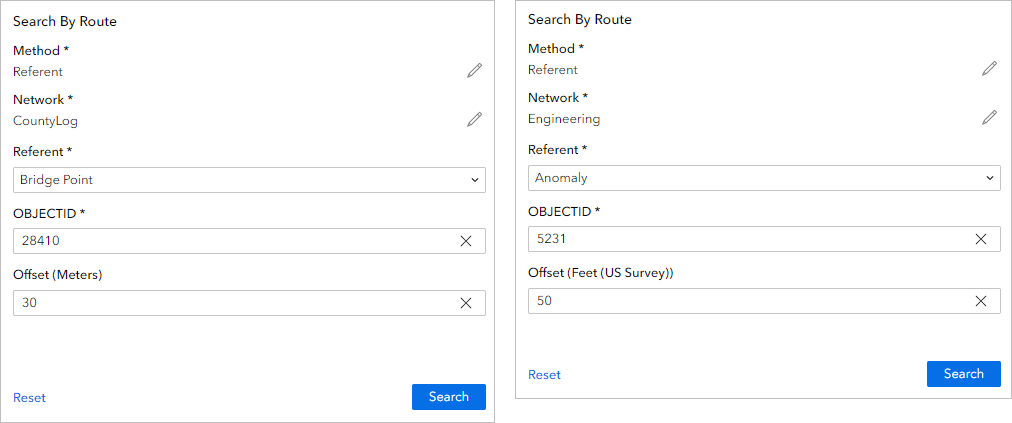Viewport: 1012px width, 423px height.
Task: Open the Anomaly referent dropdown
Action: 764,178
